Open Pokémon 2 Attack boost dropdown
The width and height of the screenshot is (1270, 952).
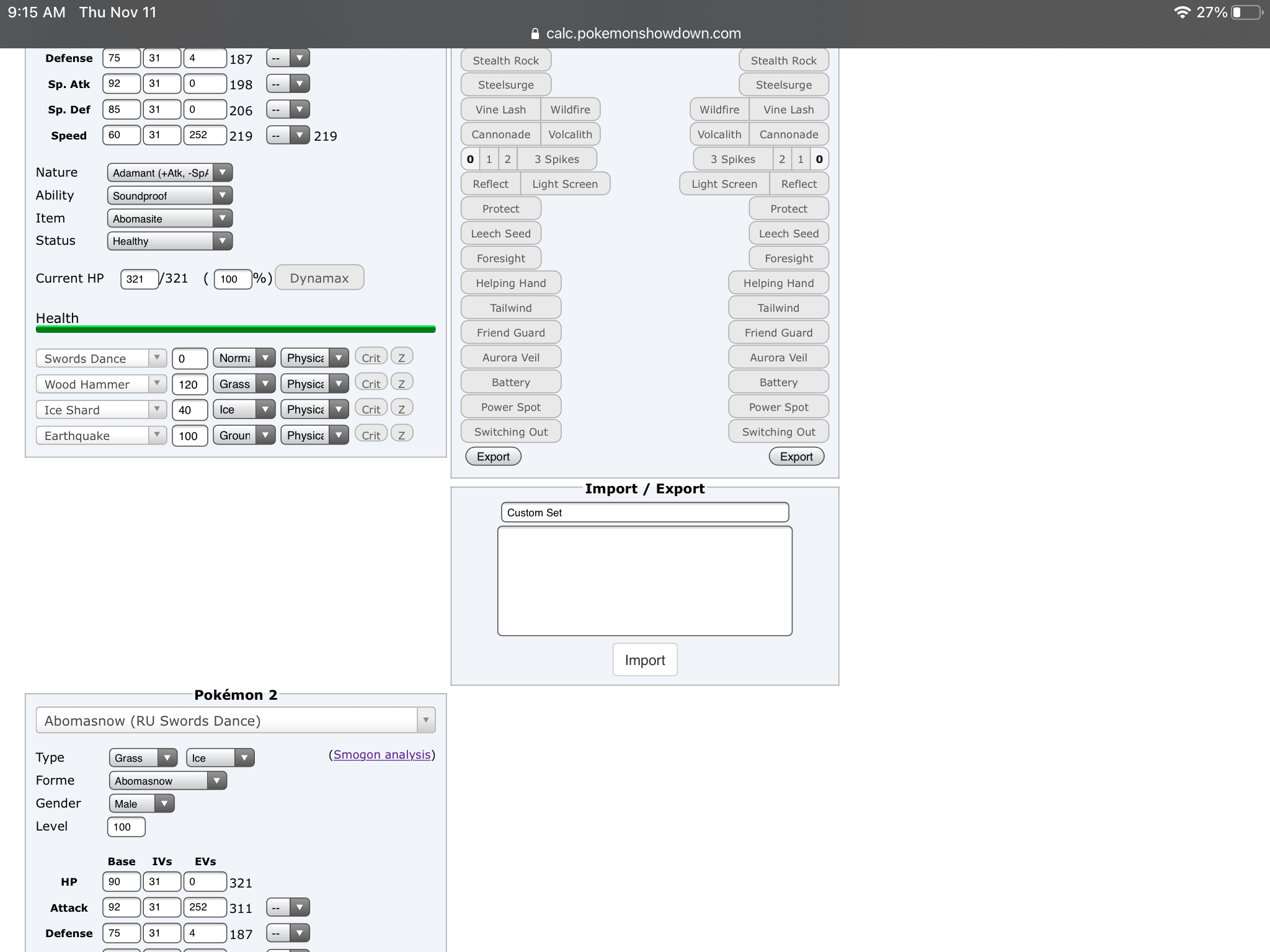[288, 907]
